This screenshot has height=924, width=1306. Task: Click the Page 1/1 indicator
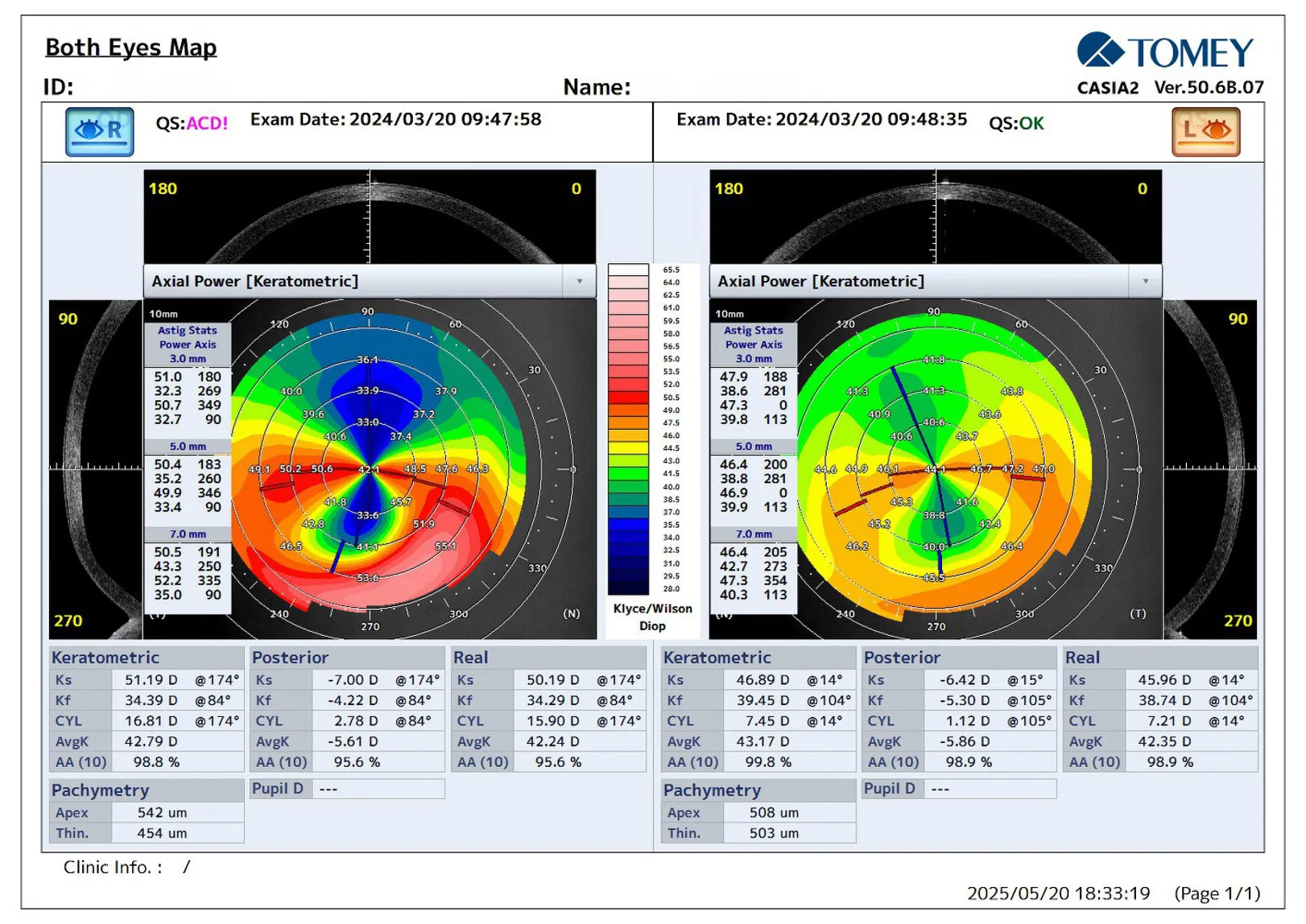click(x=1217, y=893)
